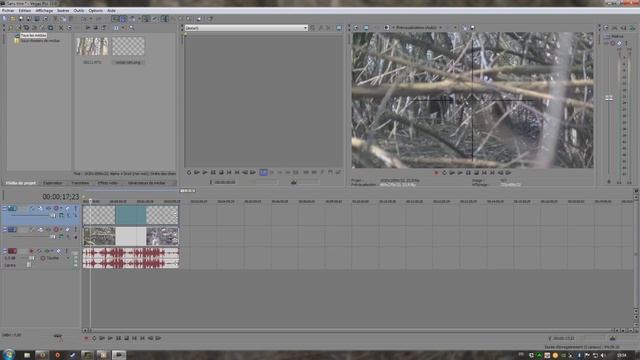
Task: Solo video track 1
Action: 75,208
